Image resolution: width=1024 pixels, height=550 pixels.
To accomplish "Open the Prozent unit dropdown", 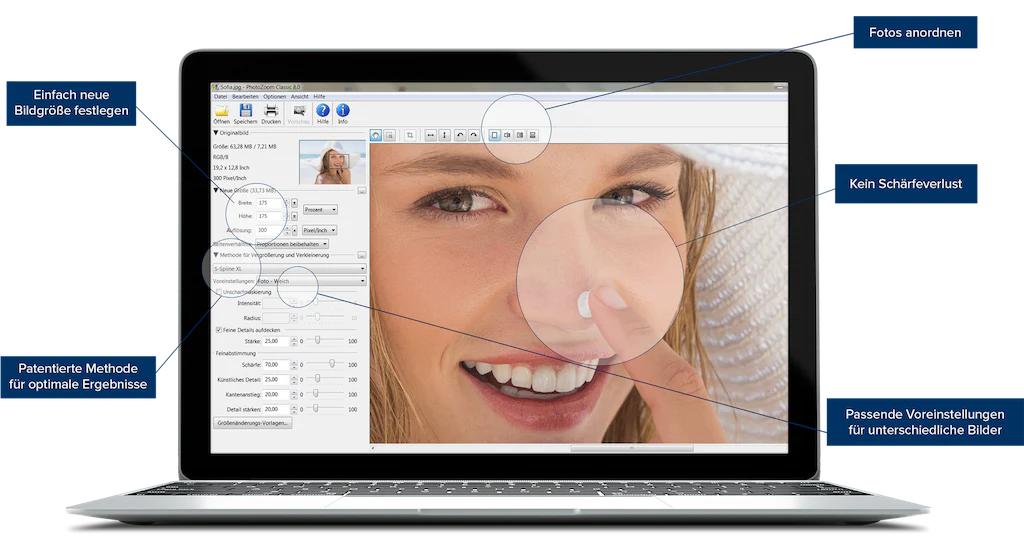I will [320, 210].
